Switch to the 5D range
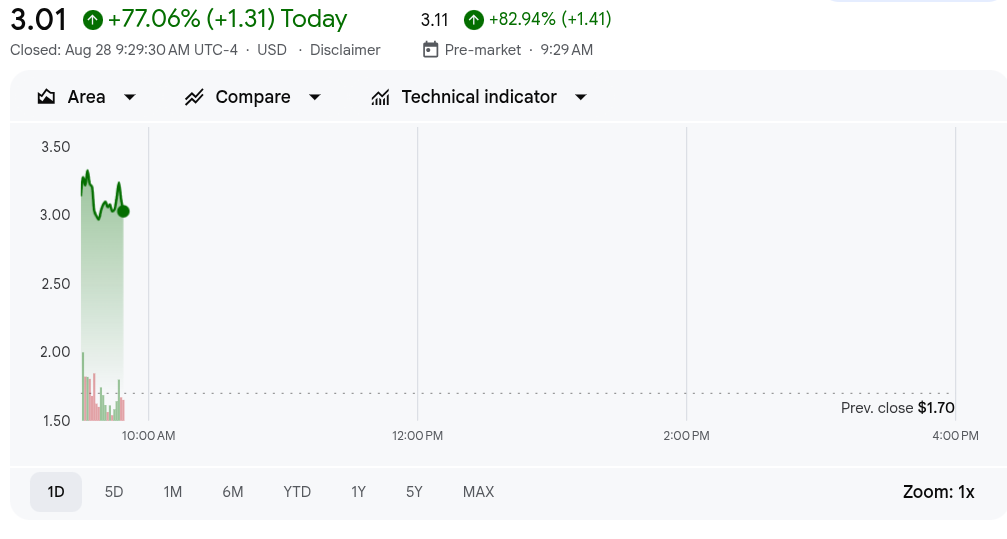 (114, 492)
